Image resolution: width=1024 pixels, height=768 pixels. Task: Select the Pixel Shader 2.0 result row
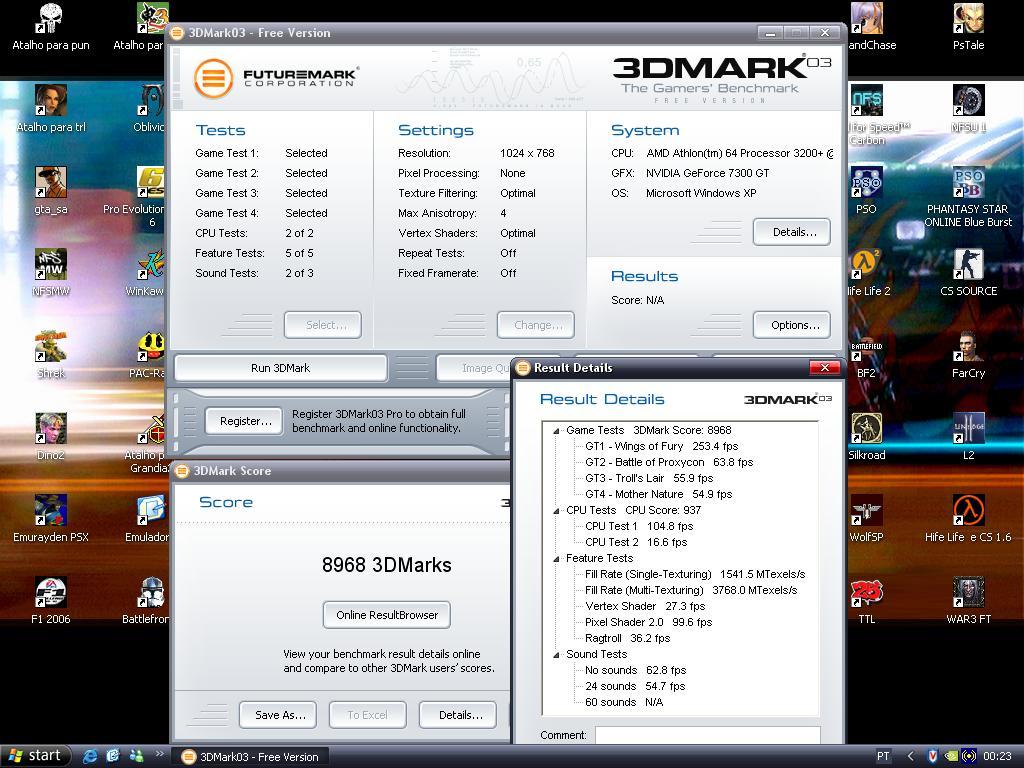648,622
